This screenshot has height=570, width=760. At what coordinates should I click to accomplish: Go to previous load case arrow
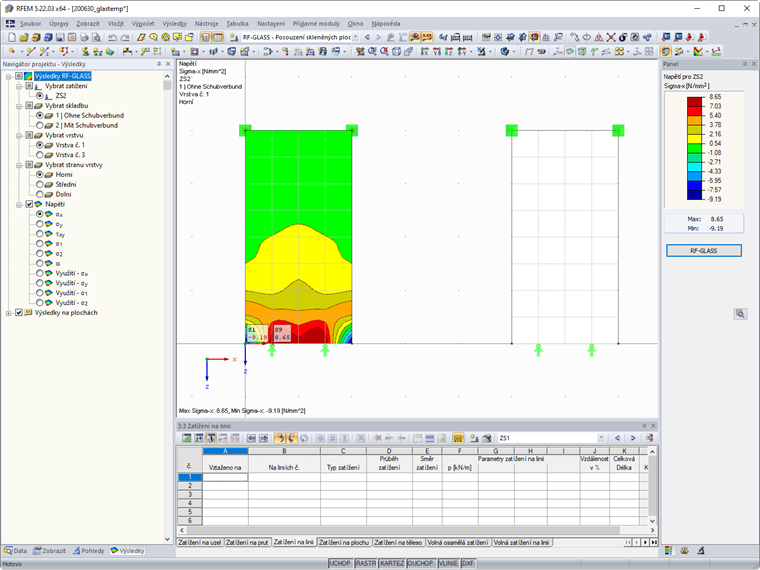(367, 37)
